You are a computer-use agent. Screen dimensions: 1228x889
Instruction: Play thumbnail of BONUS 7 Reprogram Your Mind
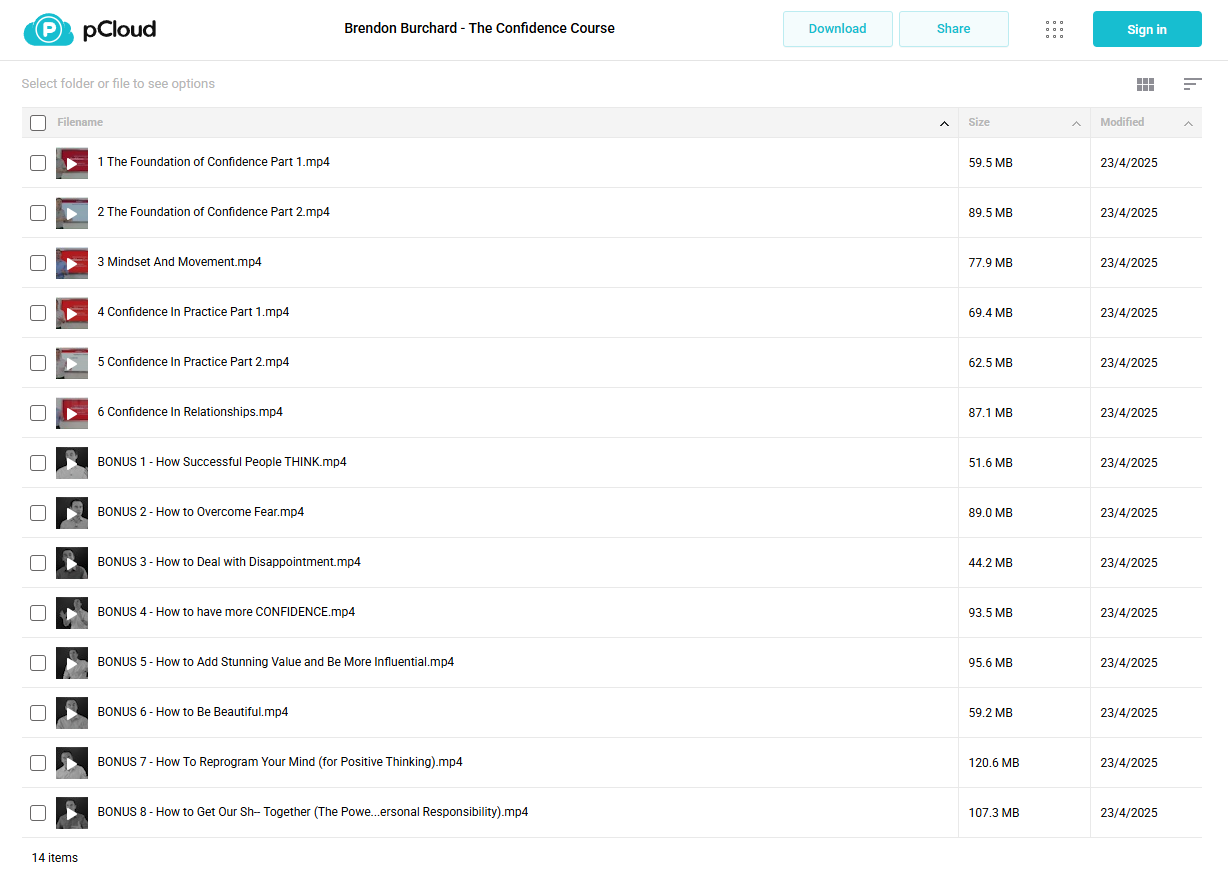[x=72, y=763]
